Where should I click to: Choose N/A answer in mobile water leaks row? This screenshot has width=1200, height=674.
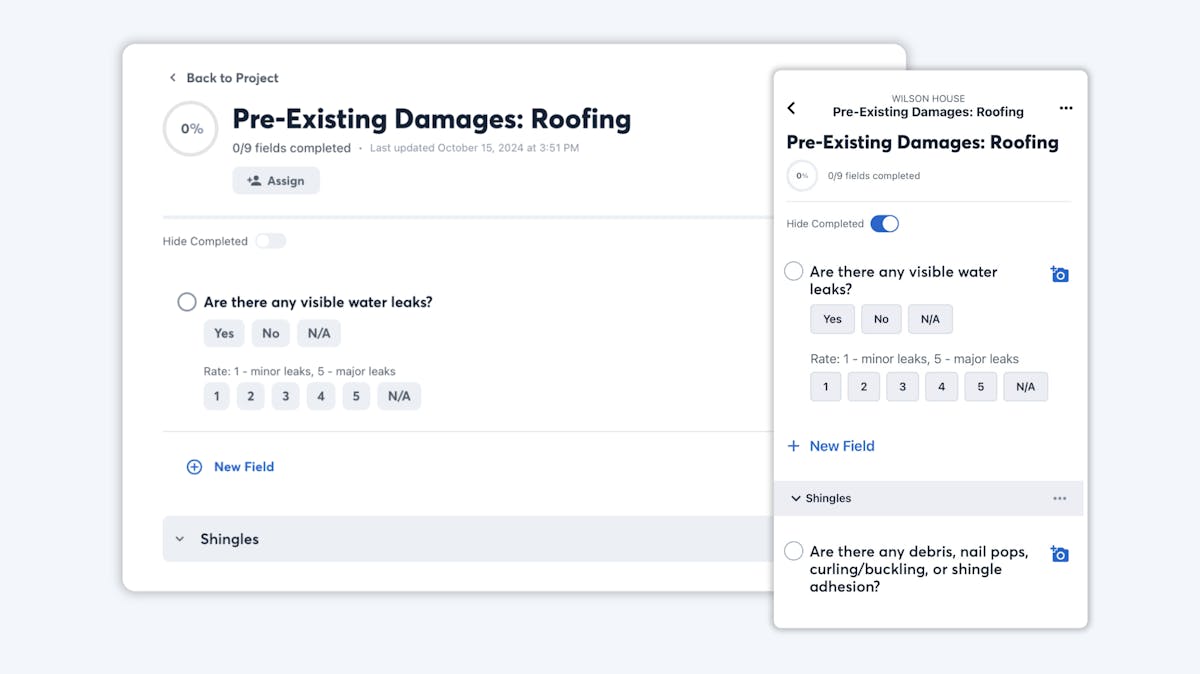coord(930,319)
